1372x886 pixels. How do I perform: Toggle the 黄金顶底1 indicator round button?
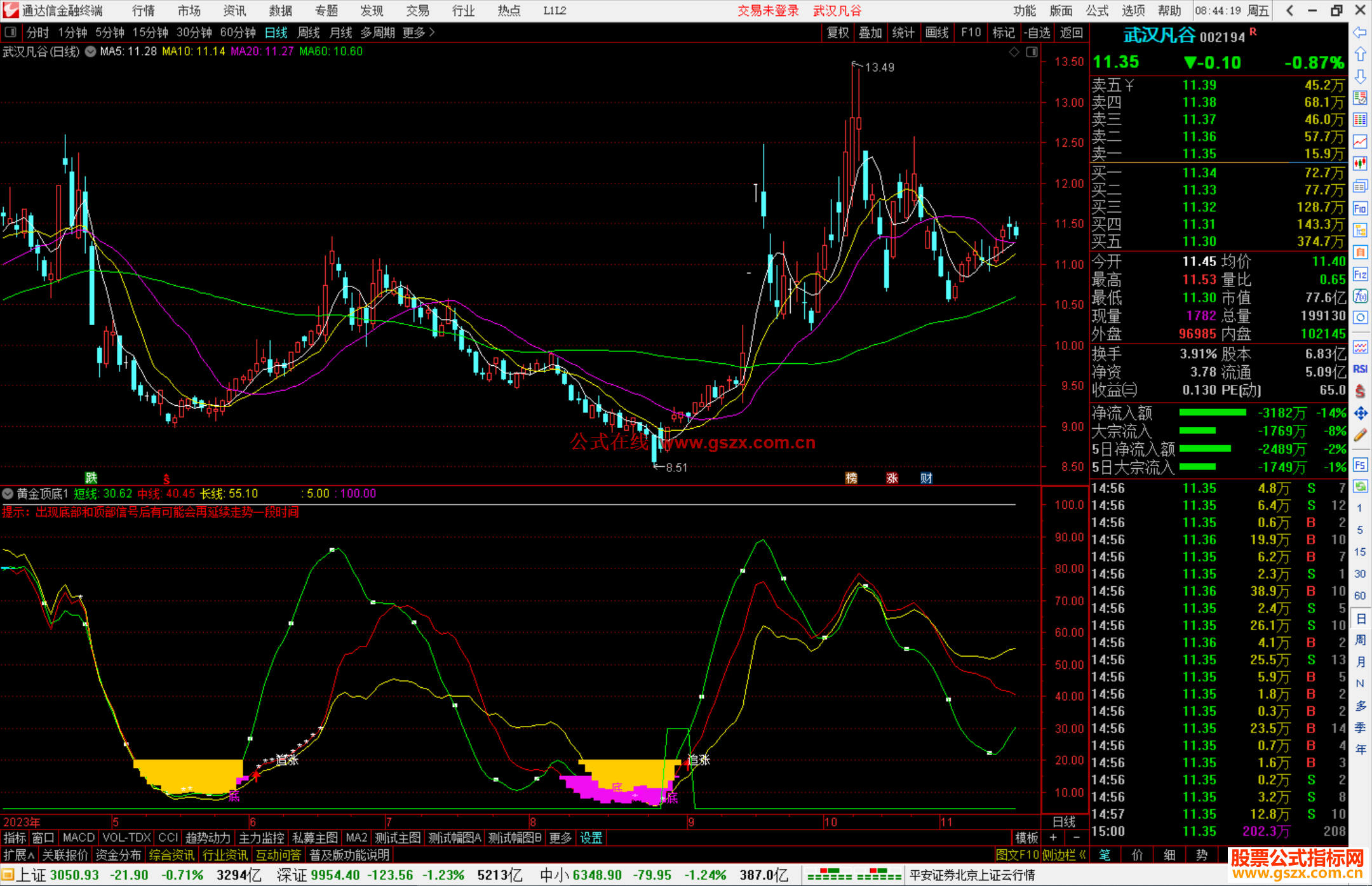(x=8, y=493)
